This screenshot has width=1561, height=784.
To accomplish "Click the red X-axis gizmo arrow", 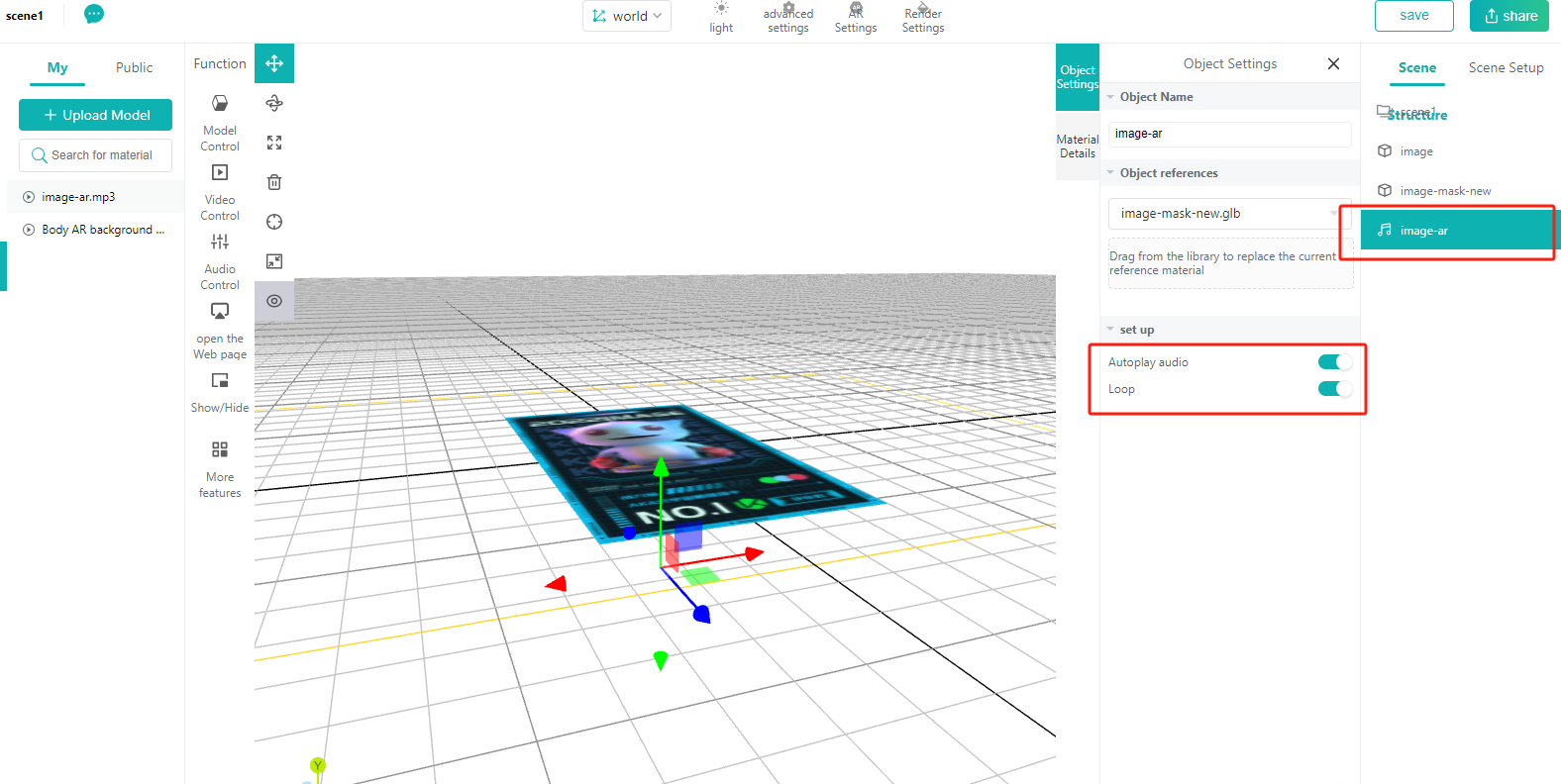I will (755, 553).
